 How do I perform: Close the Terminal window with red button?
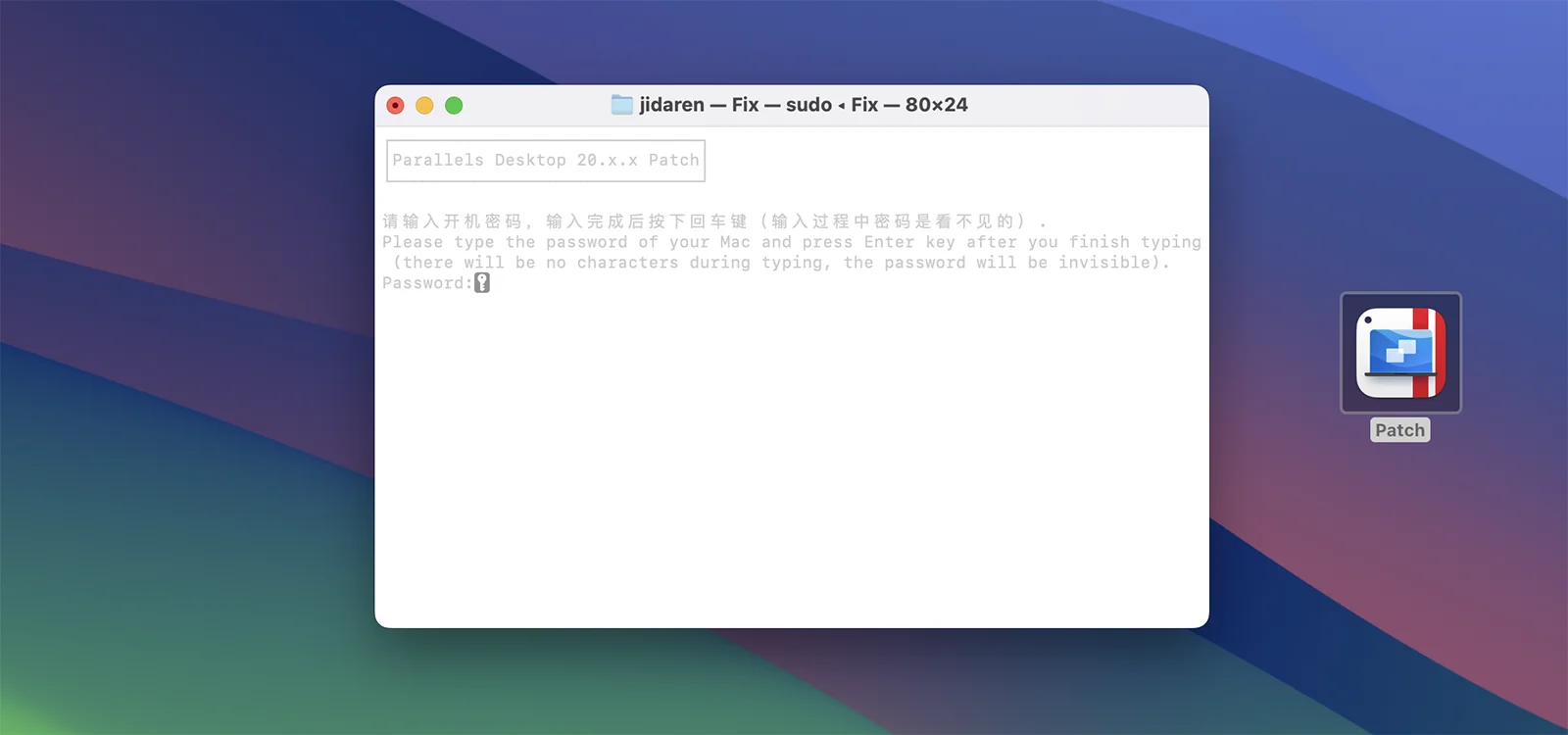[x=396, y=105]
